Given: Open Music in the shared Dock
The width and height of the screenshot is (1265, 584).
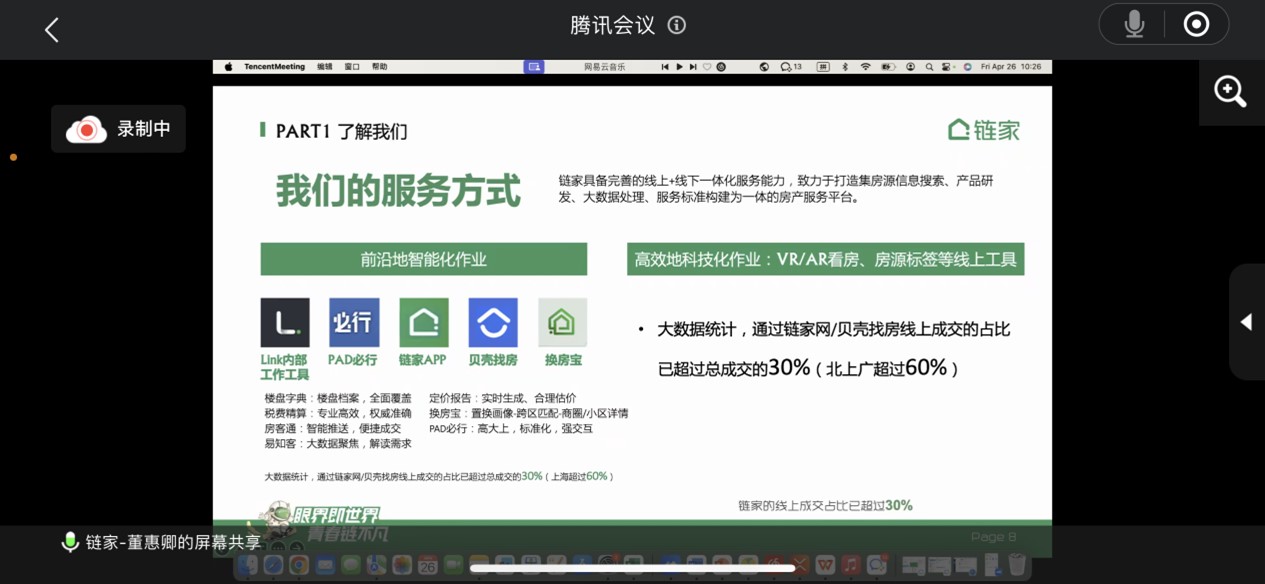Looking at the screenshot, I should (x=851, y=566).
